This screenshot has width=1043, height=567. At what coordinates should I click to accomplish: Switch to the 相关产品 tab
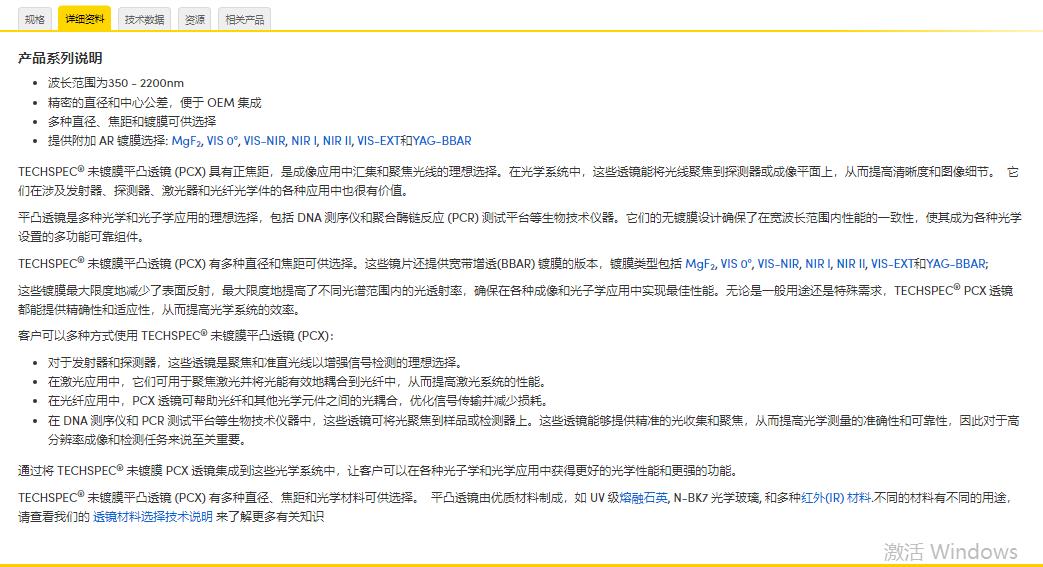click(x=244, y=19)
